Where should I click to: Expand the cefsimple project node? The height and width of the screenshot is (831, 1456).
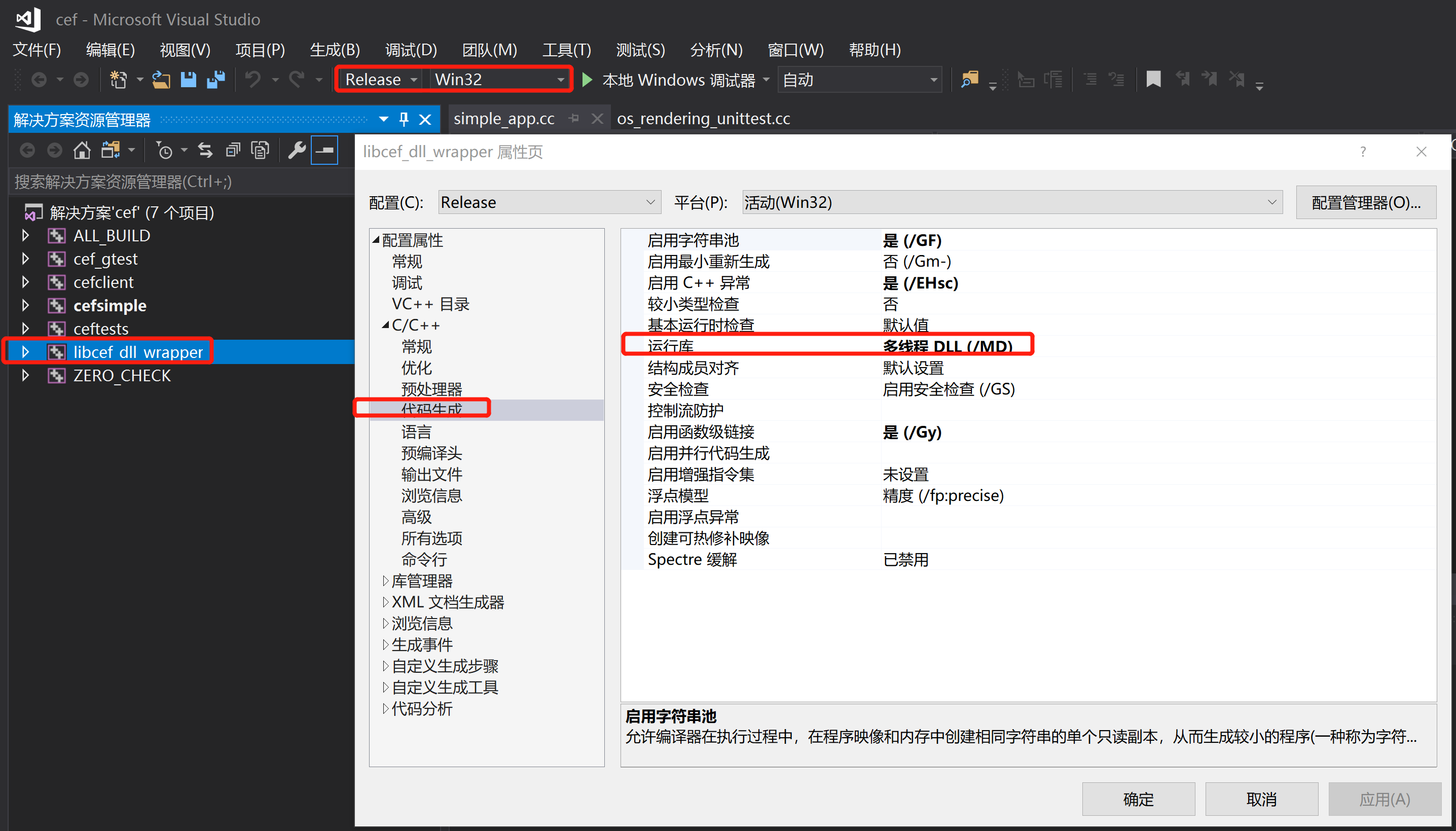26,305
